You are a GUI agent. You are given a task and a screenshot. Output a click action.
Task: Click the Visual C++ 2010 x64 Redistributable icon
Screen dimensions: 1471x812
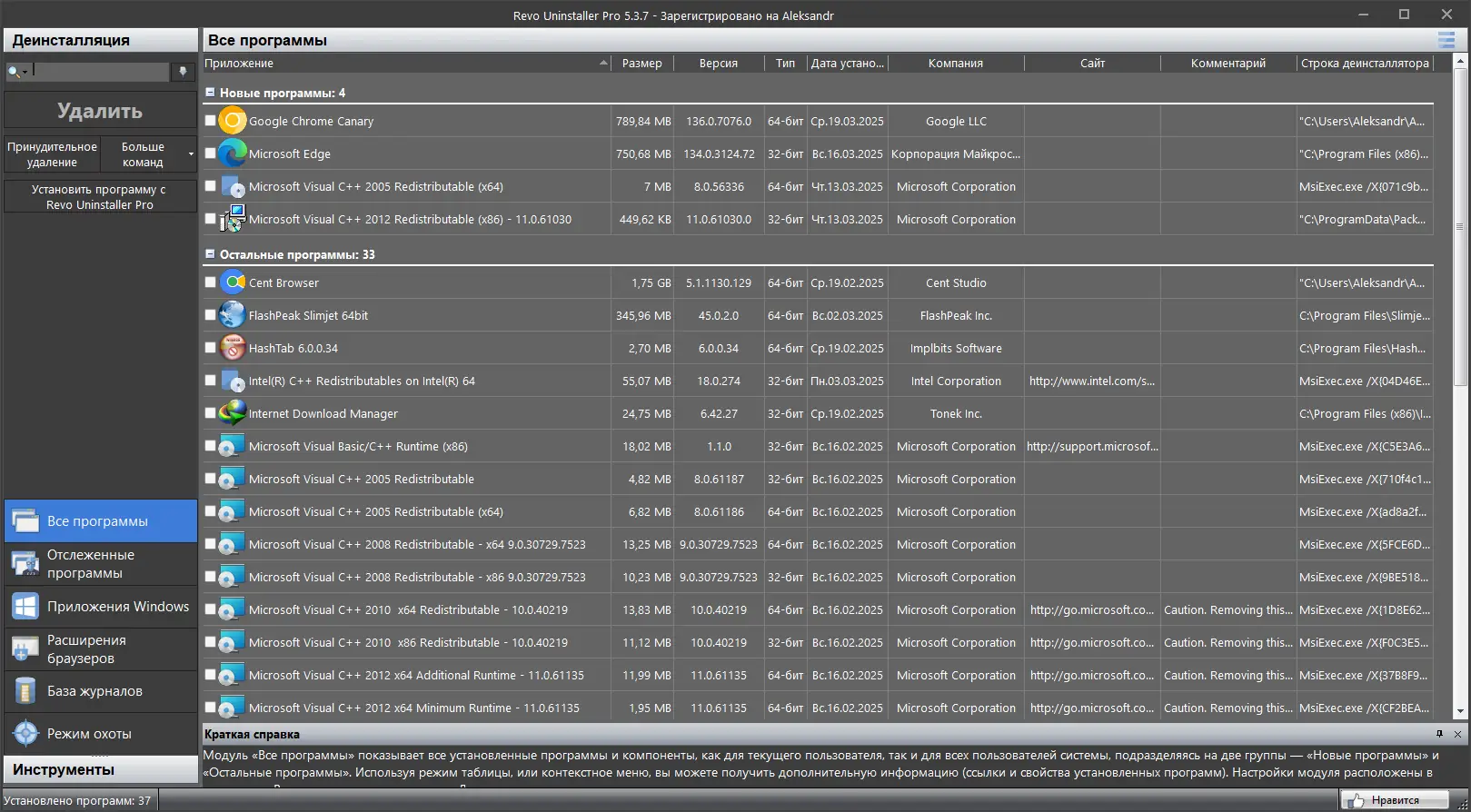[x=233, y=609]
